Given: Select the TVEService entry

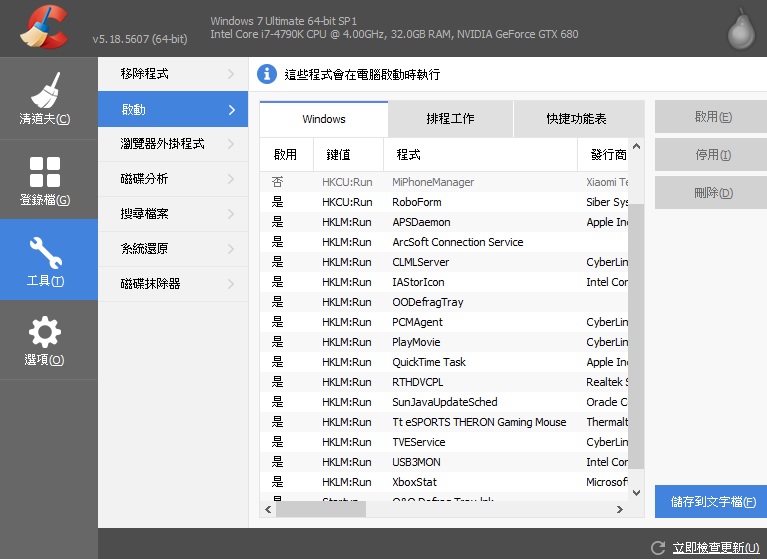Looking at the screenshot, I should pyautogui.click(x=444, y=442).
